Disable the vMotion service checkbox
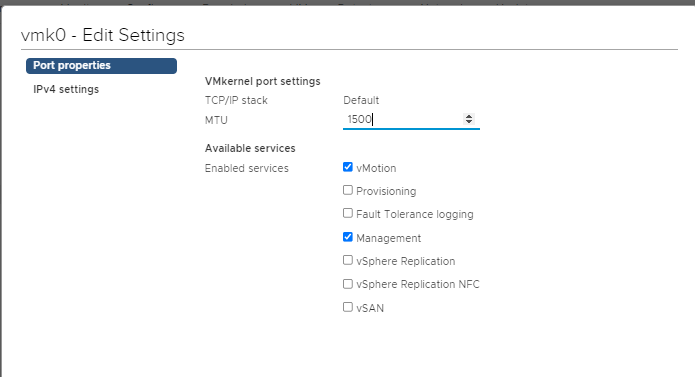 [348, 167]
